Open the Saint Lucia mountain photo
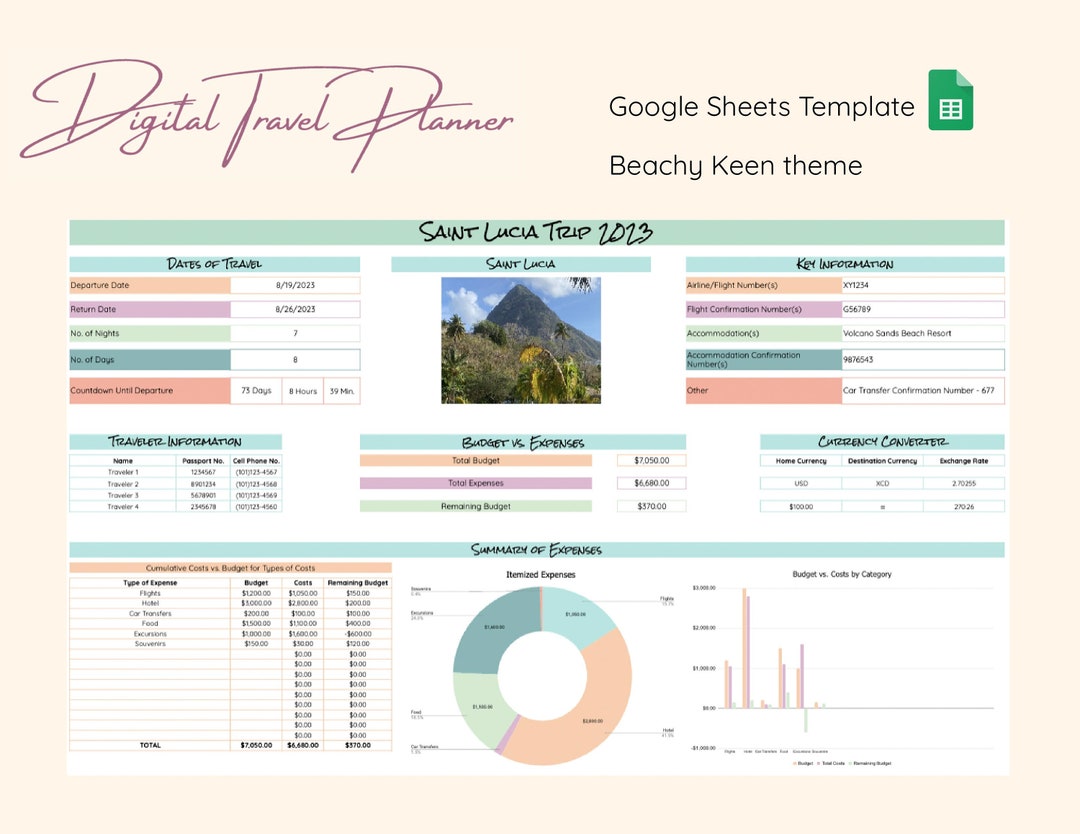Image resolution: width=1080 pixels, height=834 pixels. [521, 339]
